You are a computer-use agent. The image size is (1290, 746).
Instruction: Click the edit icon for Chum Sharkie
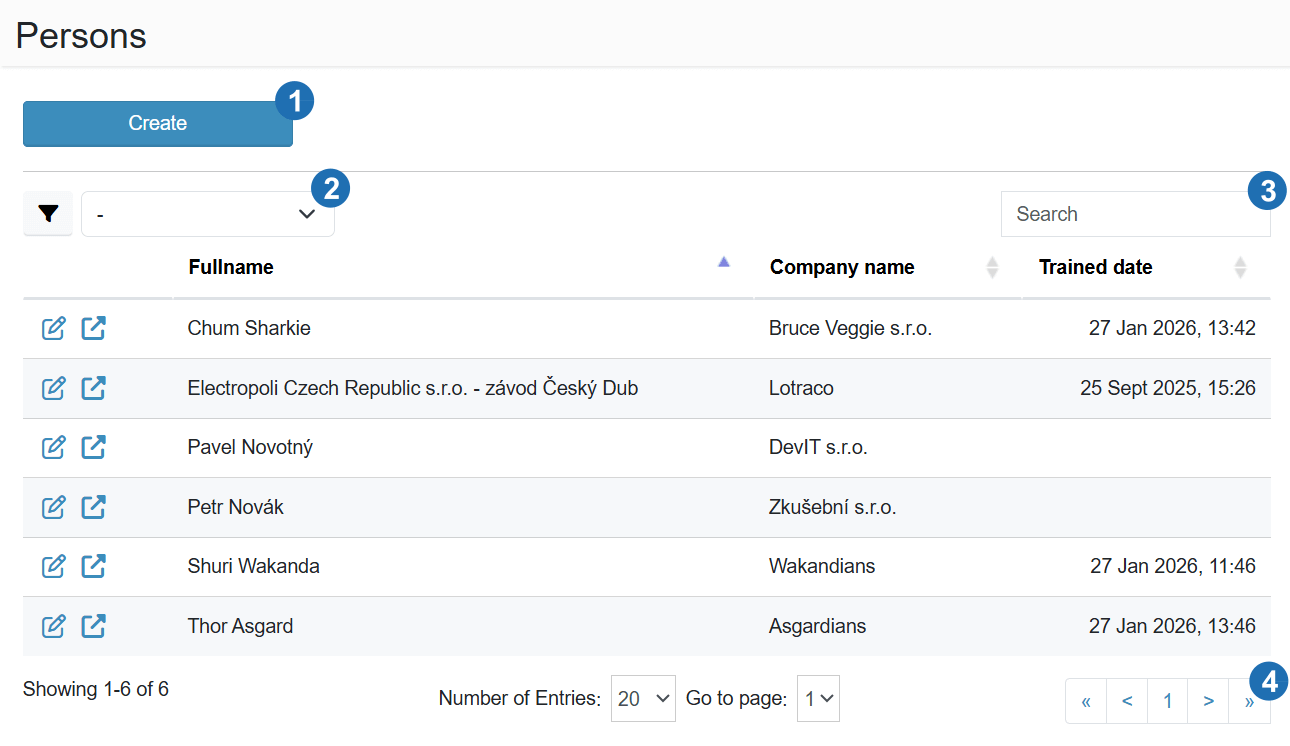click(x=54, y=328)
